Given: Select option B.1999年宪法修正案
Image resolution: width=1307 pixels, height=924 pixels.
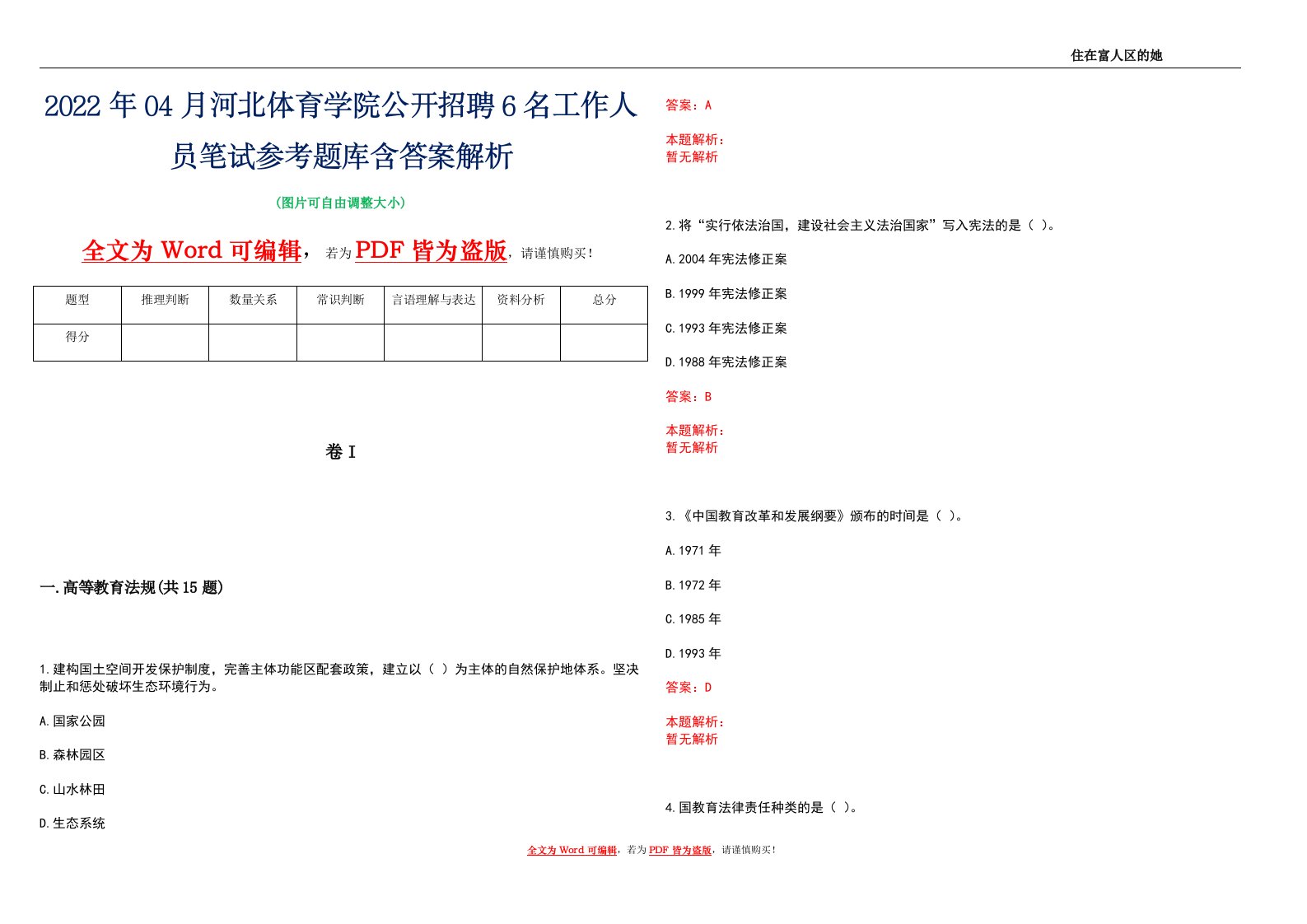Looking at the screenshot, I should pos(726,293).
